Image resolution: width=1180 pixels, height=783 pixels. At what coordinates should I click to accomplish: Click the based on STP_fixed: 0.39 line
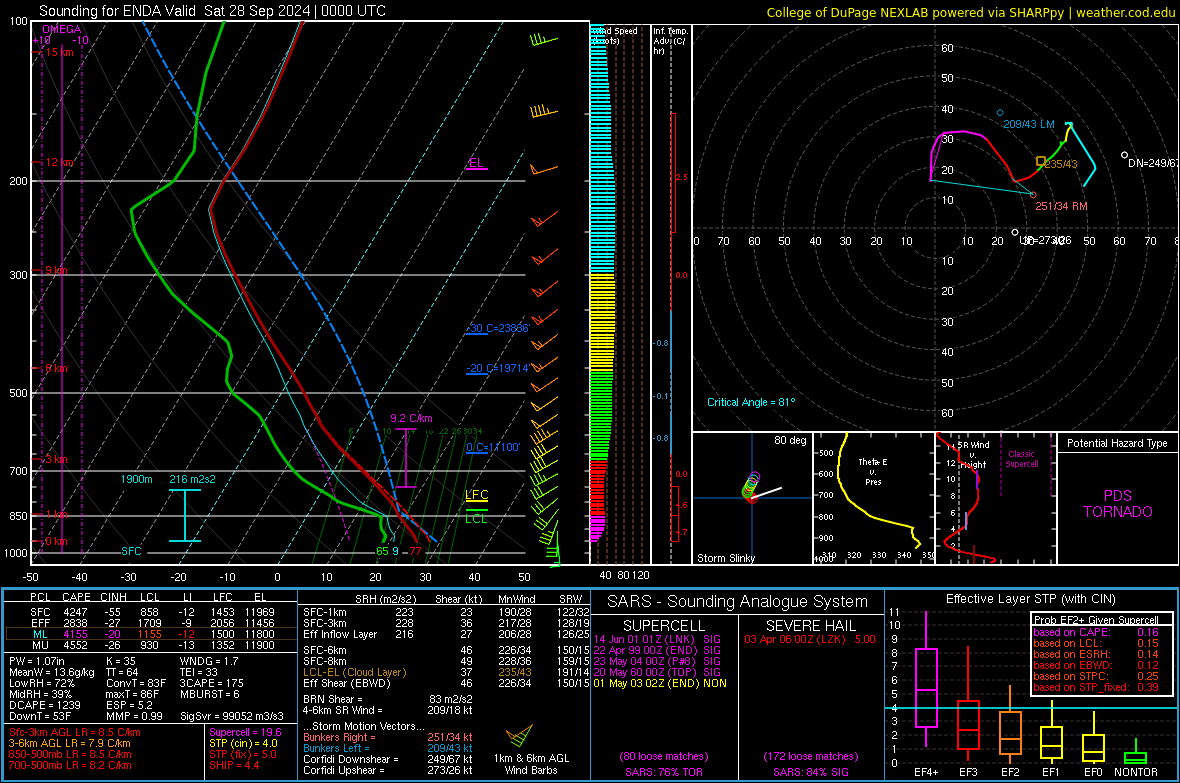tap(1096, 687)
